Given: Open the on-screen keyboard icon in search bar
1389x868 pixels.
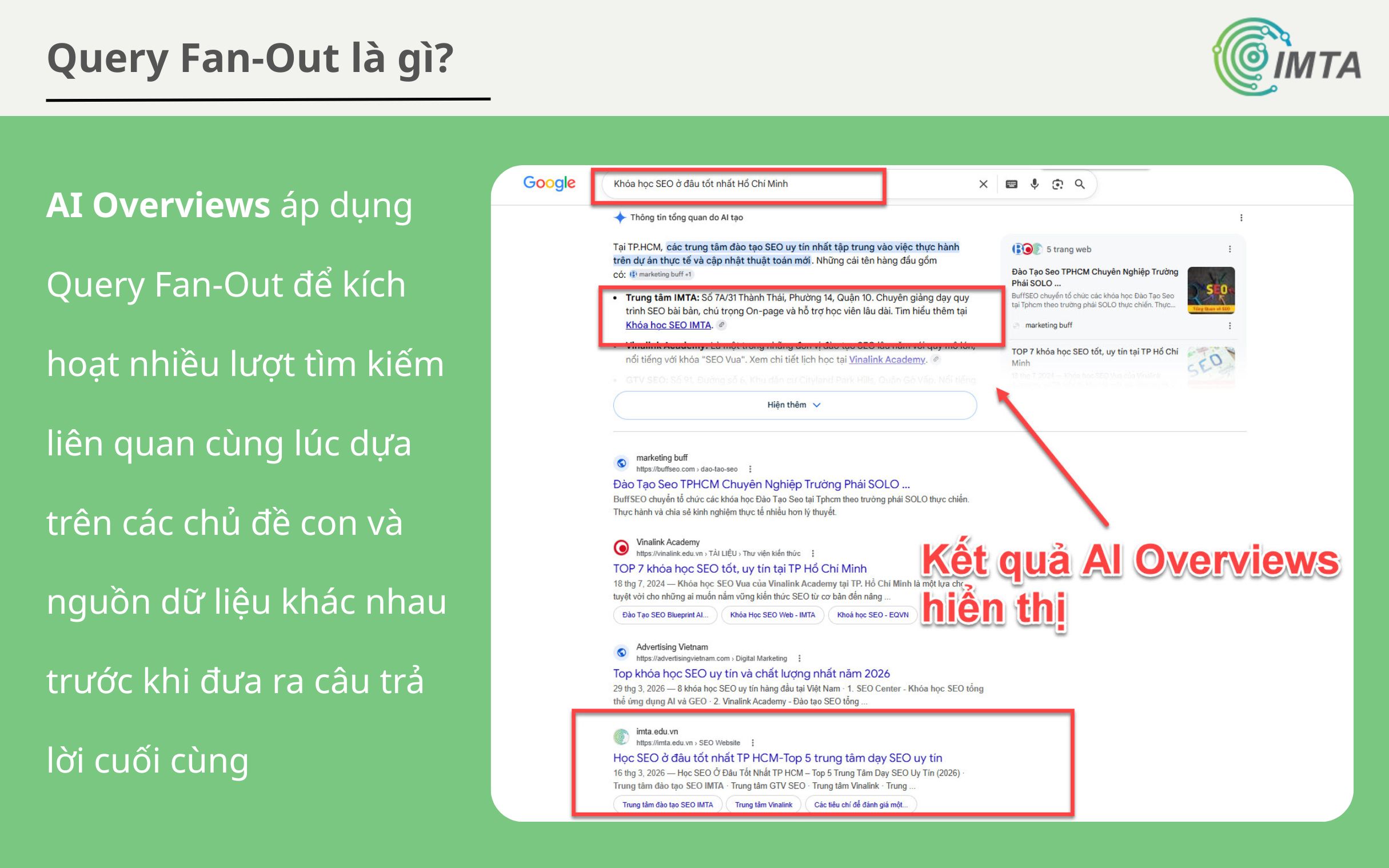Looking at the screenshot, I should 1012,184.
